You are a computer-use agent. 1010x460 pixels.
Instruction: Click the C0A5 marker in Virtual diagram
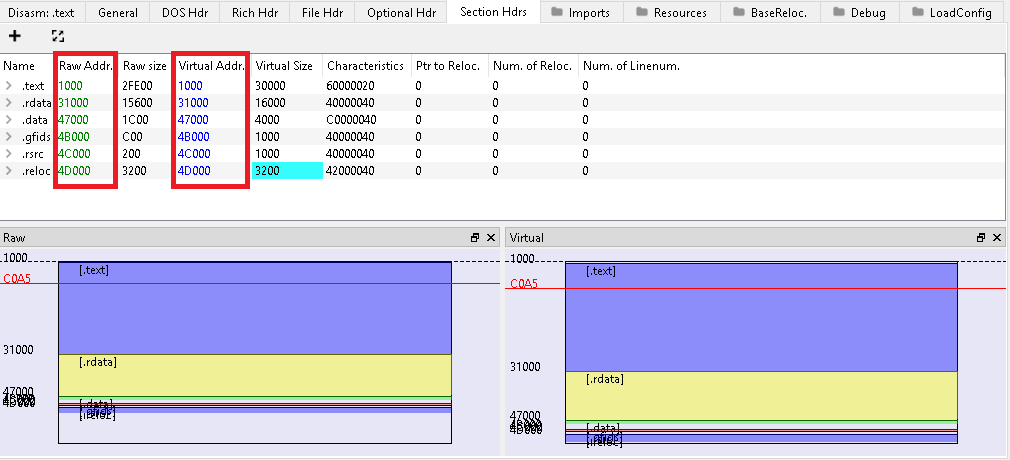[524, 284]
